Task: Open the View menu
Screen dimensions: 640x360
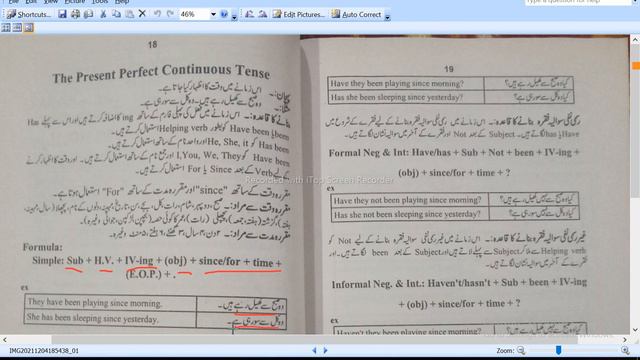Action: click(51, 2)
